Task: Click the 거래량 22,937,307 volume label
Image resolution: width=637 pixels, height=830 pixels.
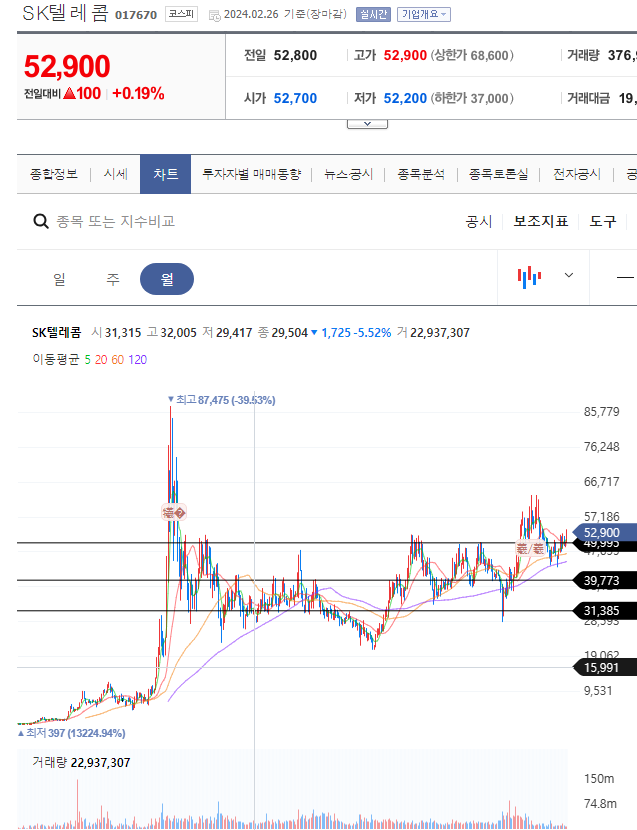Action: 82,763
